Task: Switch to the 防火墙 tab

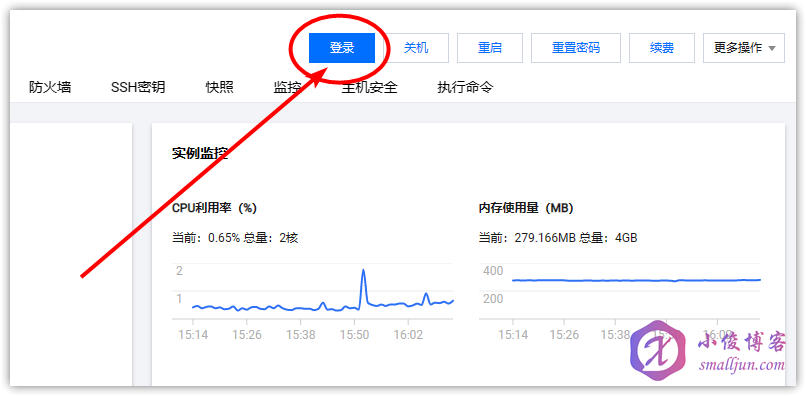Action: click(x=50, y=87)
